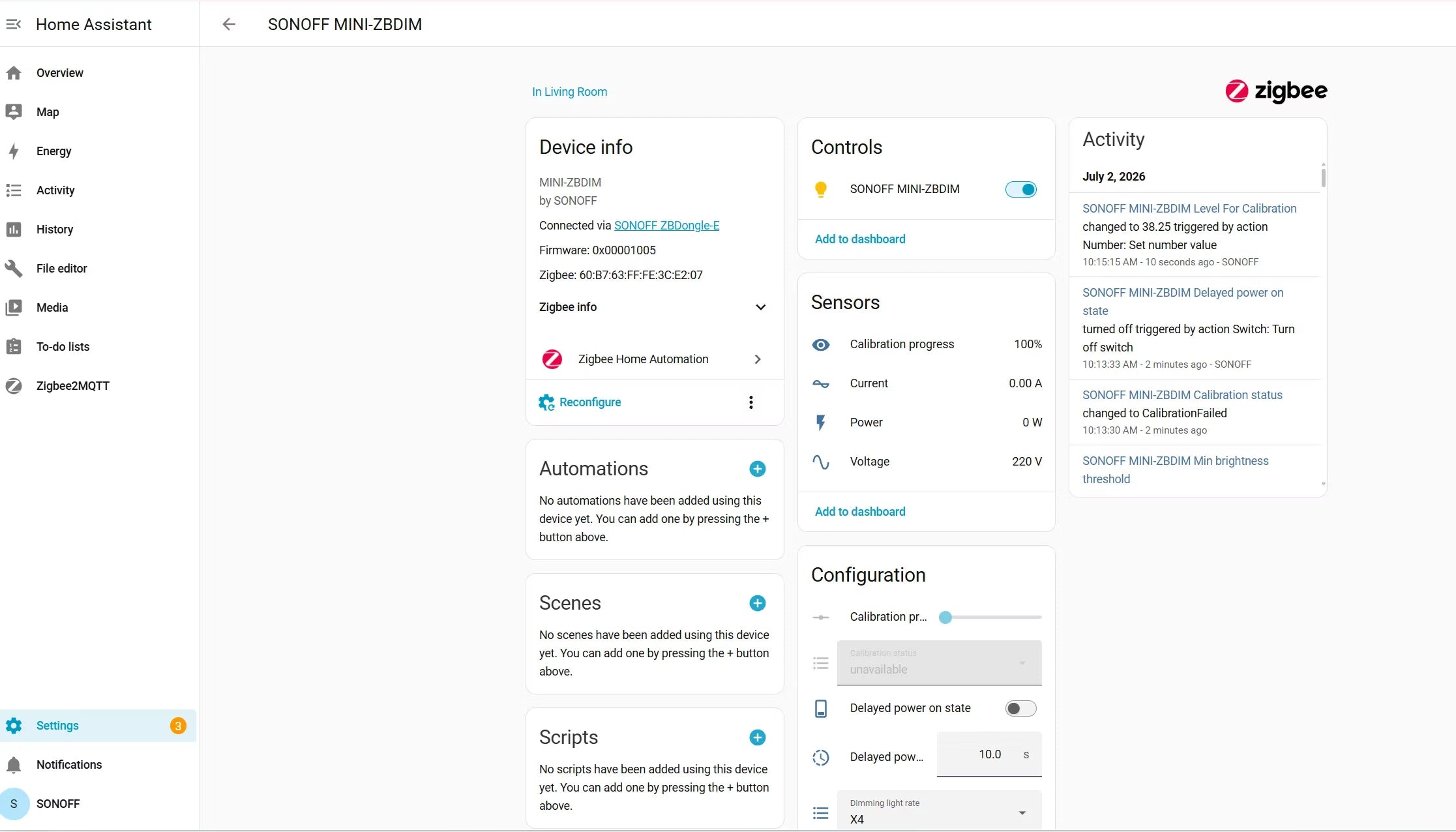Click the Delayed power on time field

989,754
